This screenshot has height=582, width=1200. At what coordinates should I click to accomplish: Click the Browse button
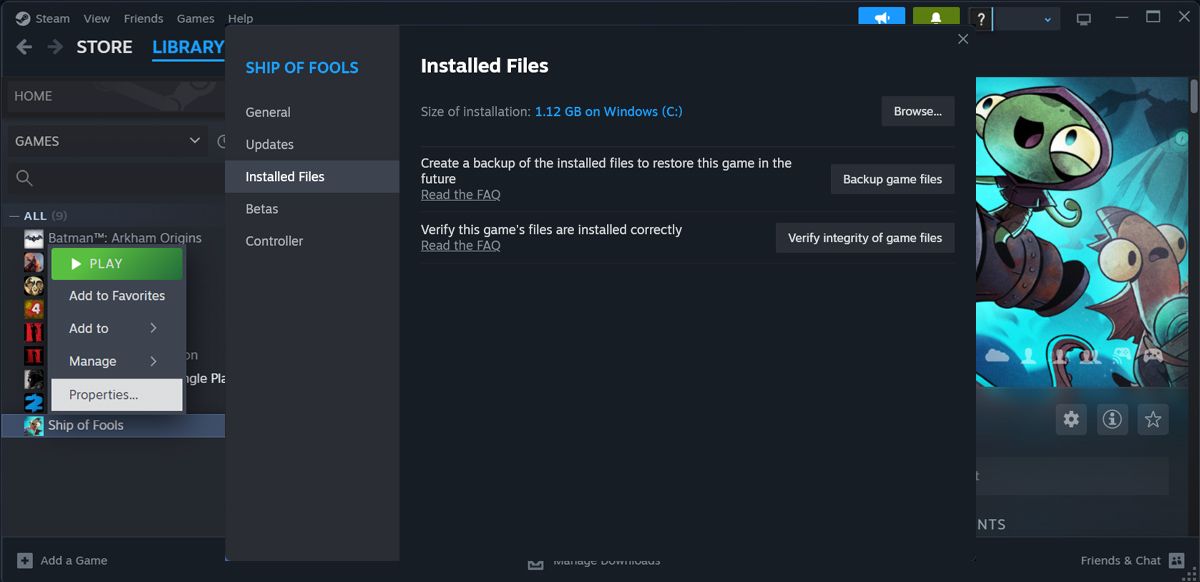[917, 111]
